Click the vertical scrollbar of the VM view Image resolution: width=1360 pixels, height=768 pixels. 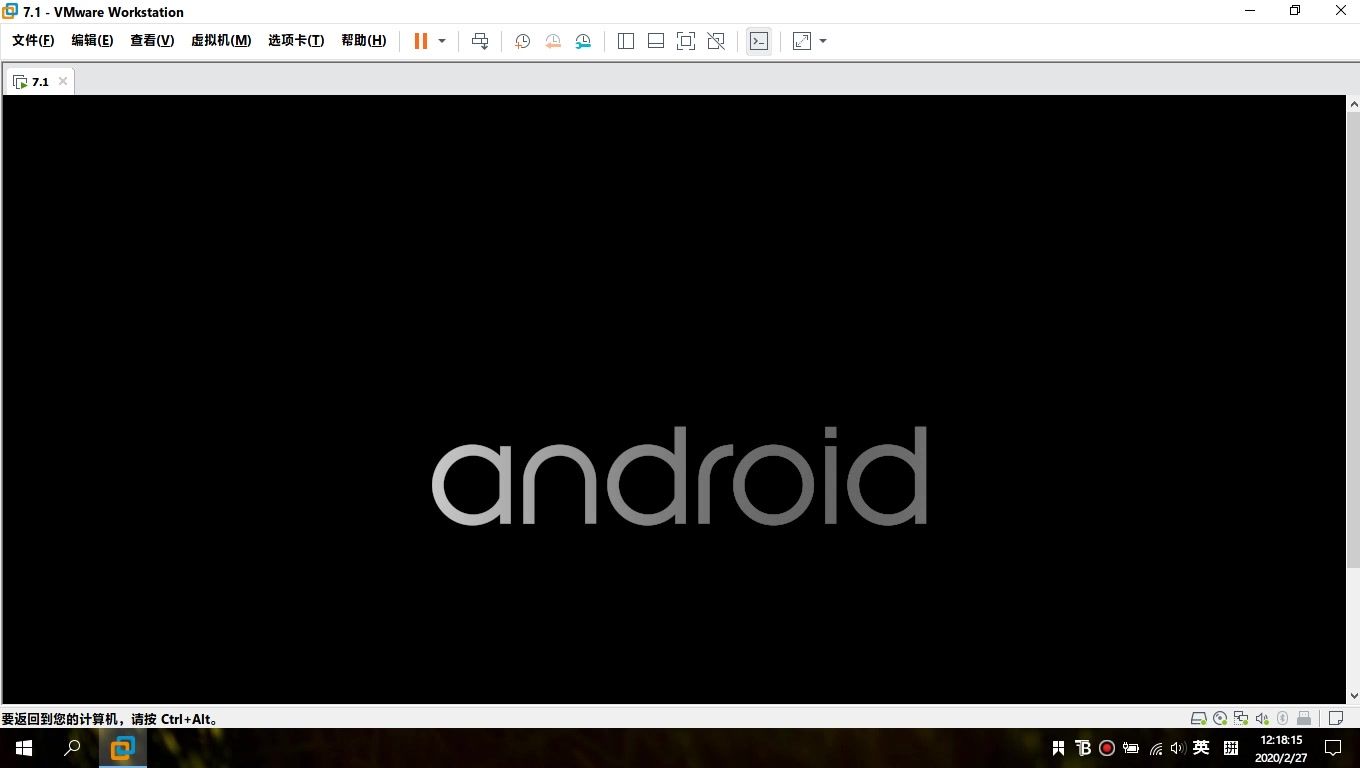[1353, 340]
